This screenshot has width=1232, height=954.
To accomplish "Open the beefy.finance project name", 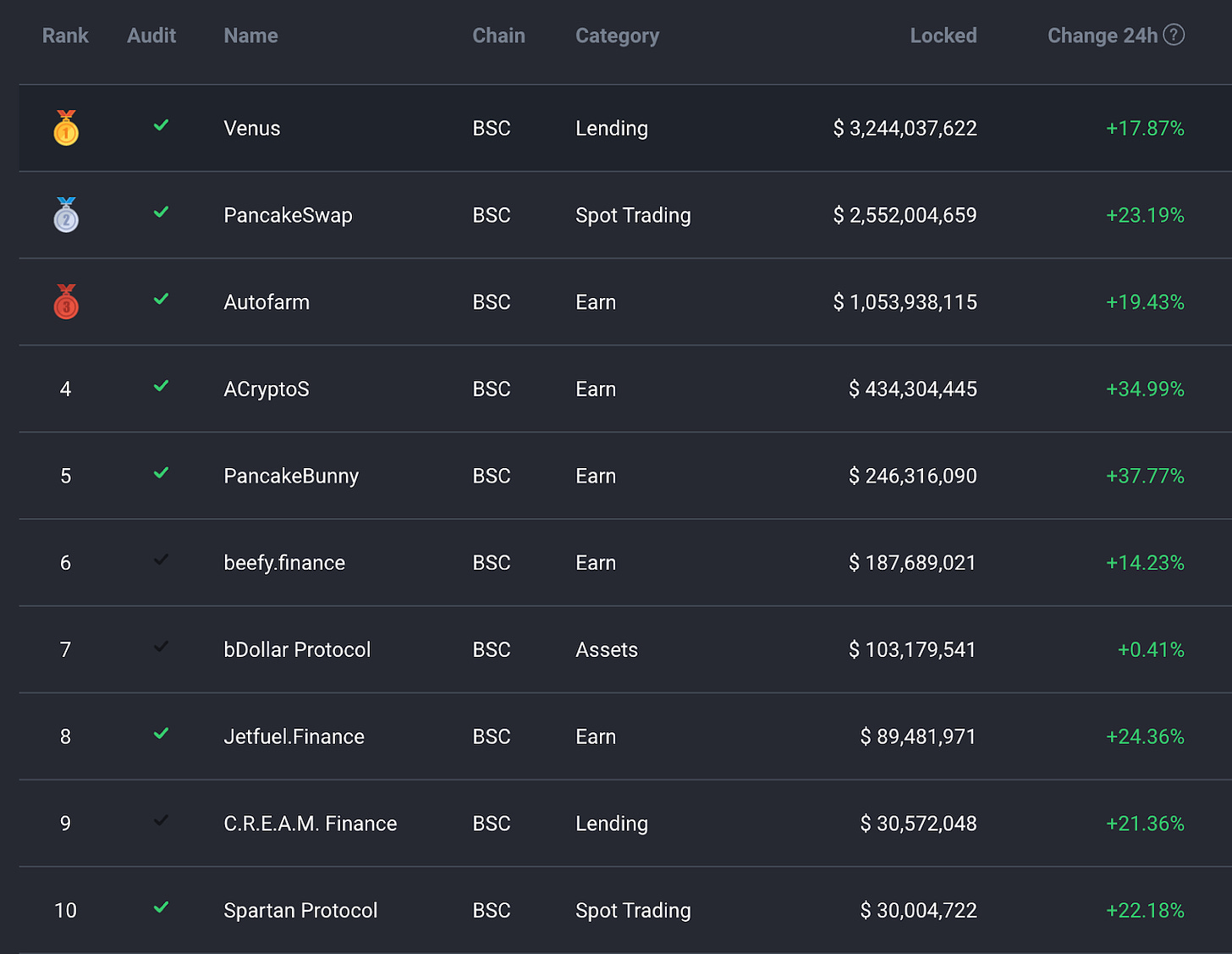I will click(x=284, y=563).
